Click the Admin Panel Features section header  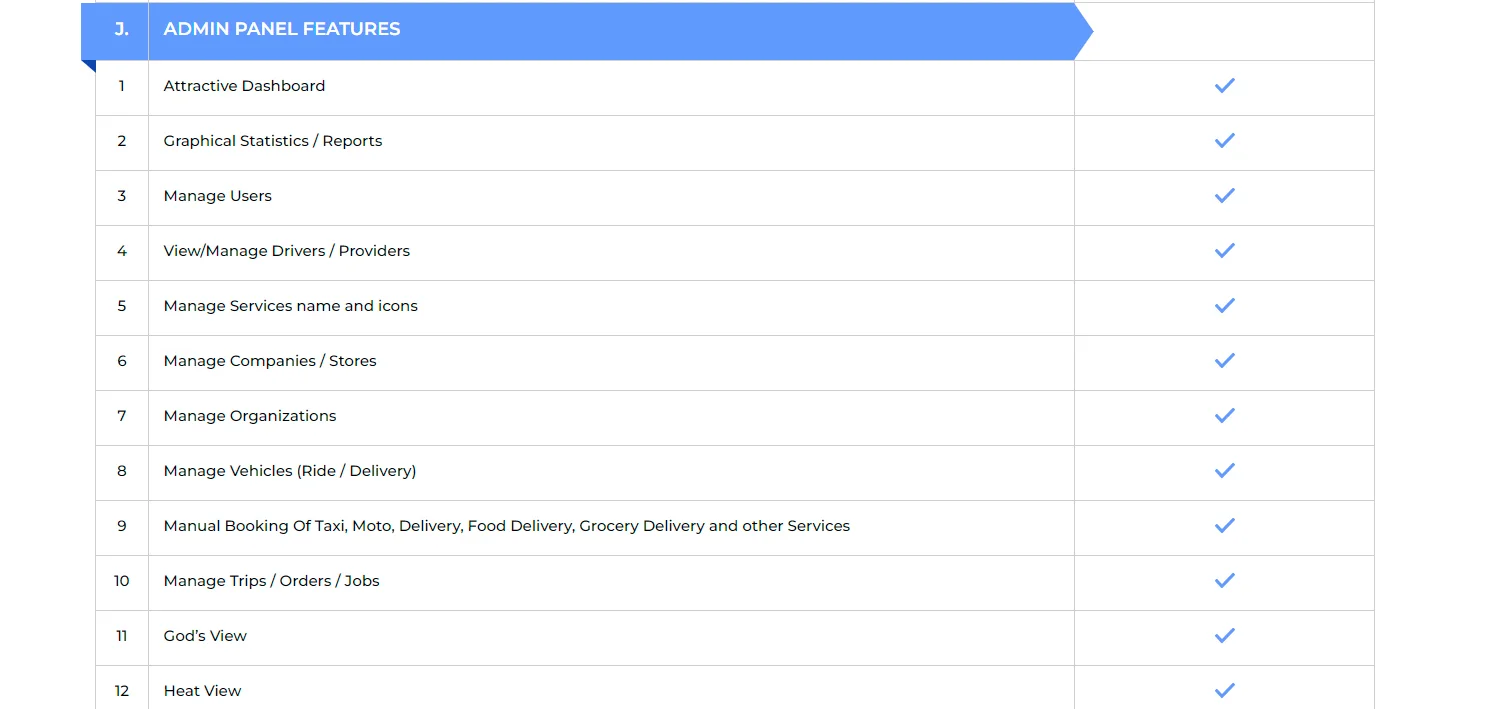(x=282, y=30)
